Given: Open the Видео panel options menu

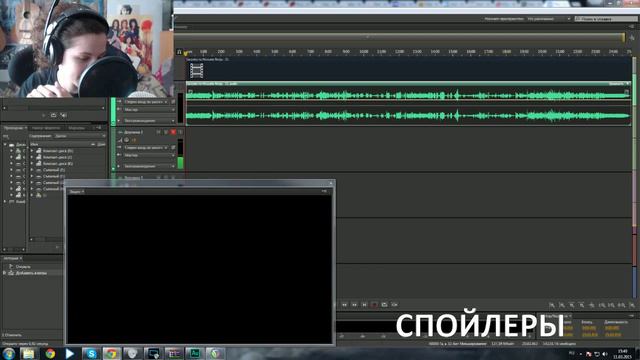Looking at the screenshot, I should tap(324, 191).
